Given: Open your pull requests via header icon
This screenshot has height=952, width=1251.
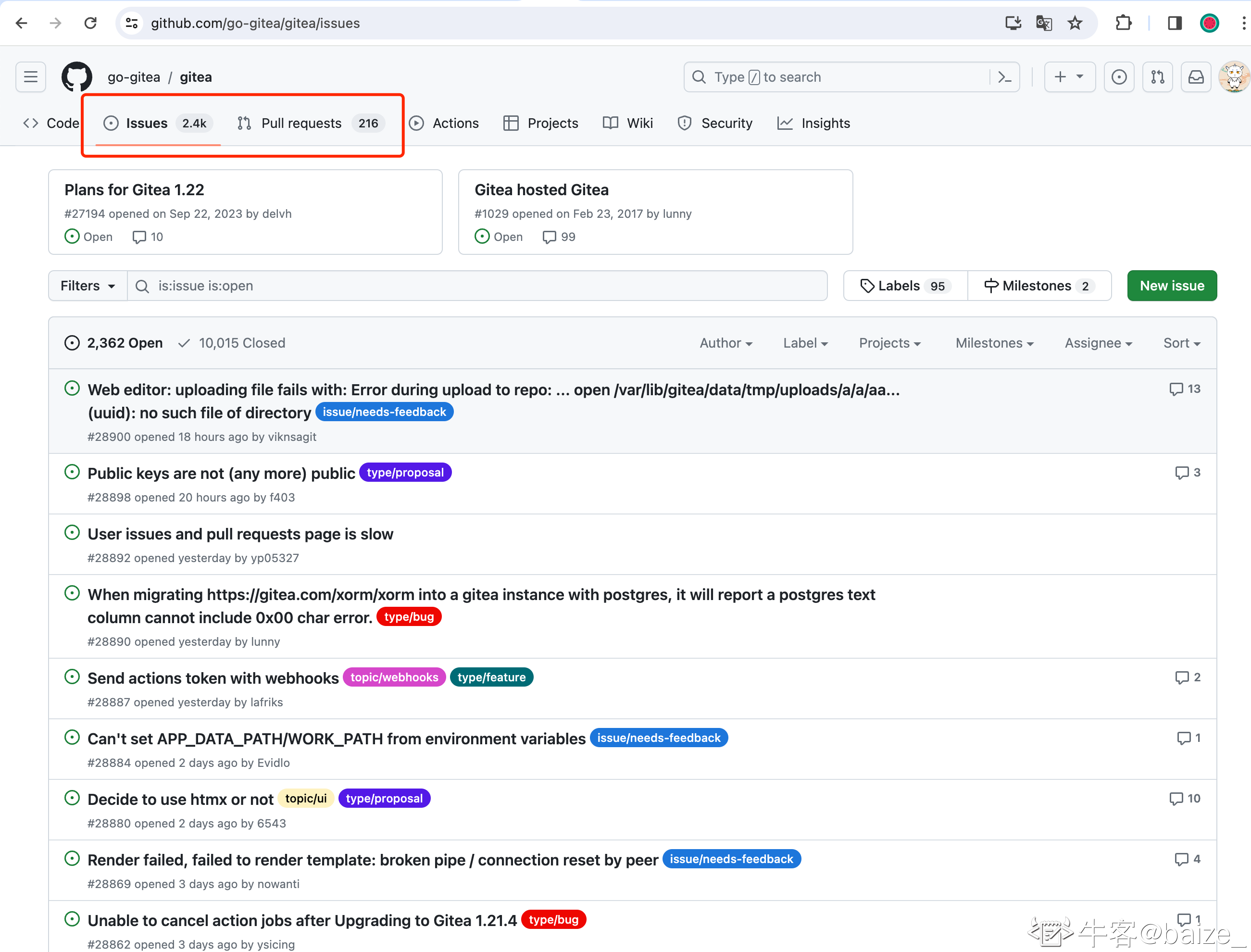Looking at the screenshot, I should (x=1158, y=77).
